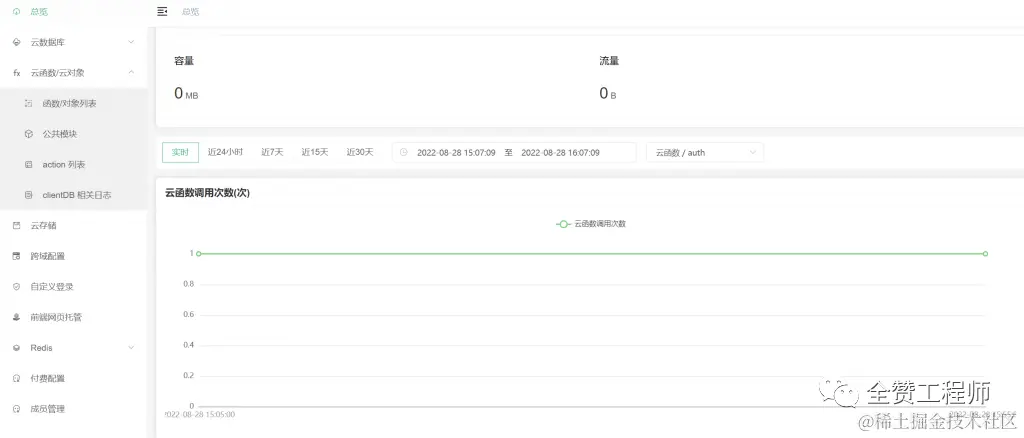Image resolution: width=1024 pixels, height=438 pixels.
Task: Click the left data point on chart line
Action: [199, 253]
